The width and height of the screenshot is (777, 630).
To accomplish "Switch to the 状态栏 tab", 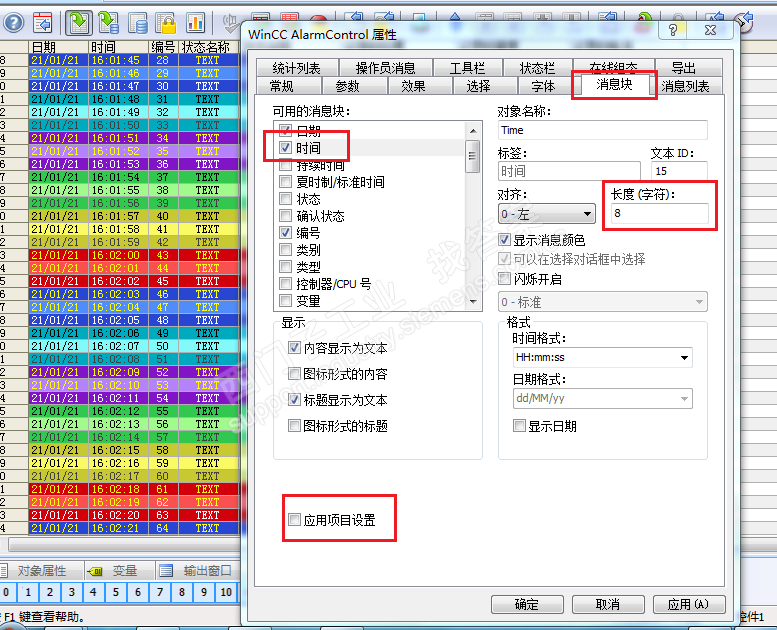I will [537, 68].
